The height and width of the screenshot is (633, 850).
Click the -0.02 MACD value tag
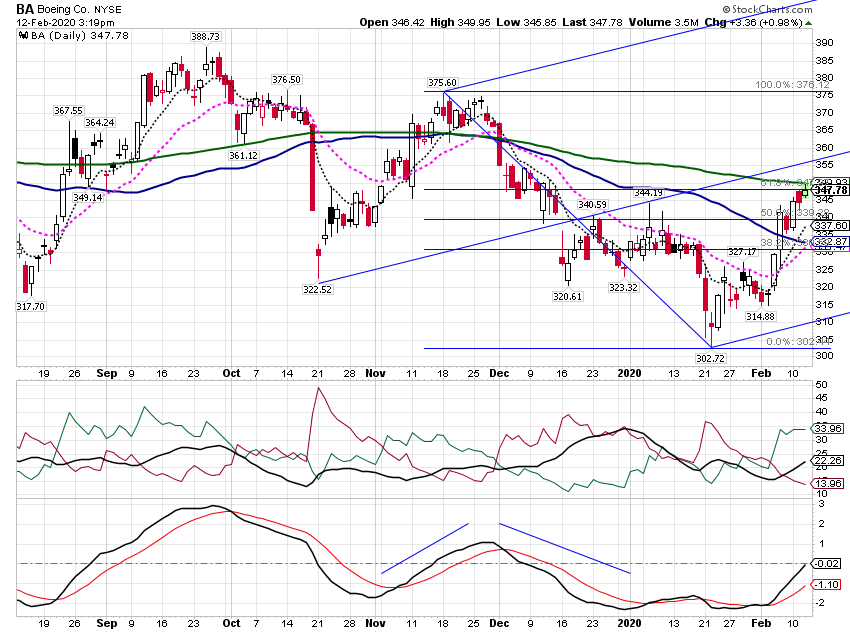pyautogui.click(x=827, y=564)
